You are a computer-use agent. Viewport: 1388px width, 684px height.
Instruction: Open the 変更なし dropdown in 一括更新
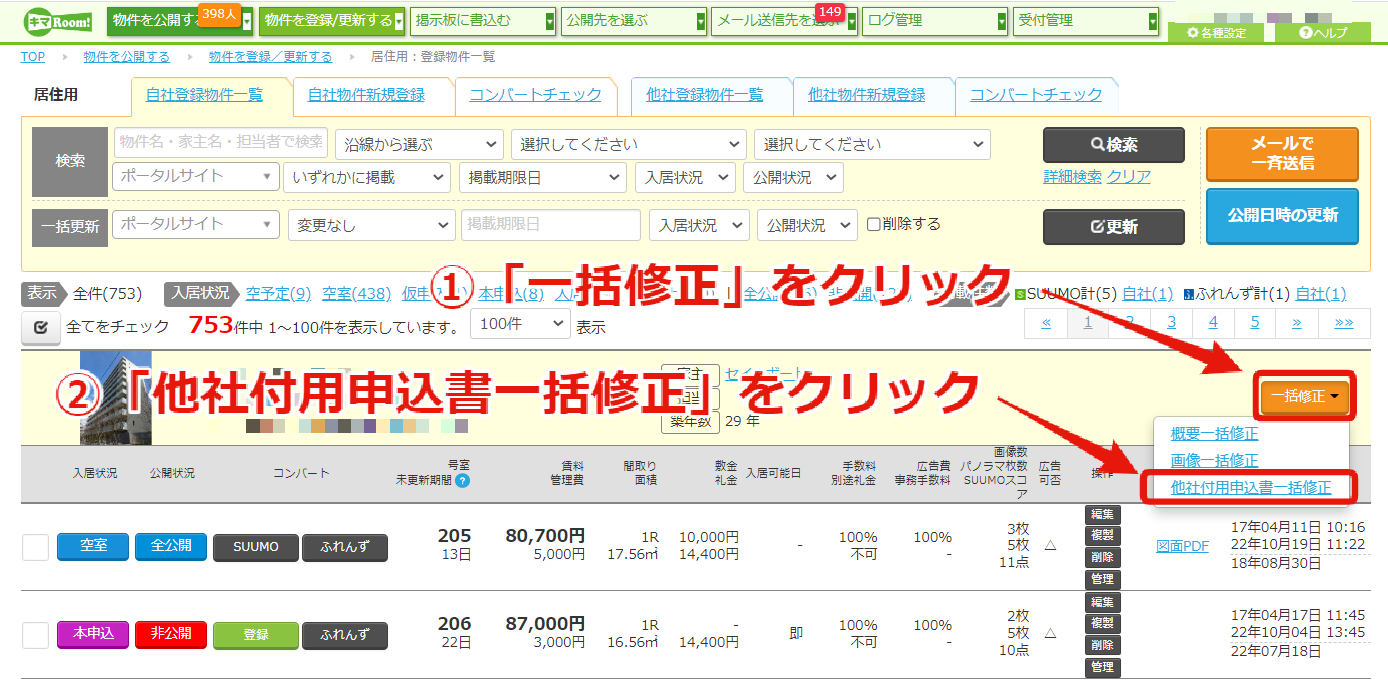coord(371,225)
